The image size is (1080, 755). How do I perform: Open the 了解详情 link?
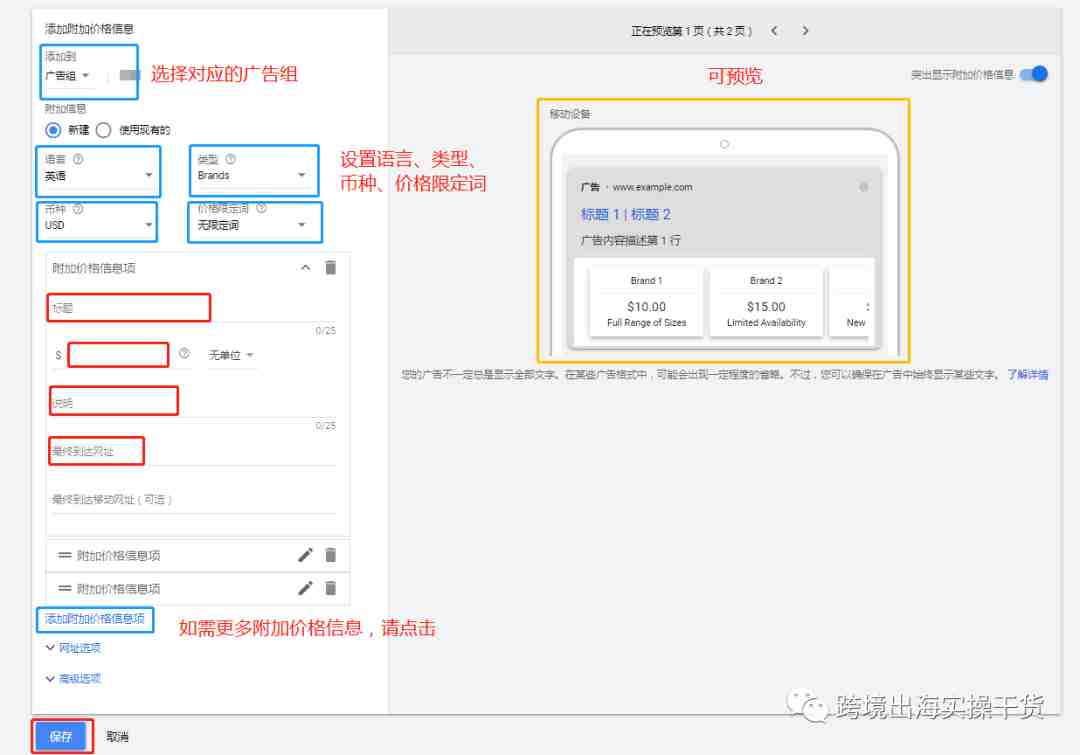[1028, 375]
